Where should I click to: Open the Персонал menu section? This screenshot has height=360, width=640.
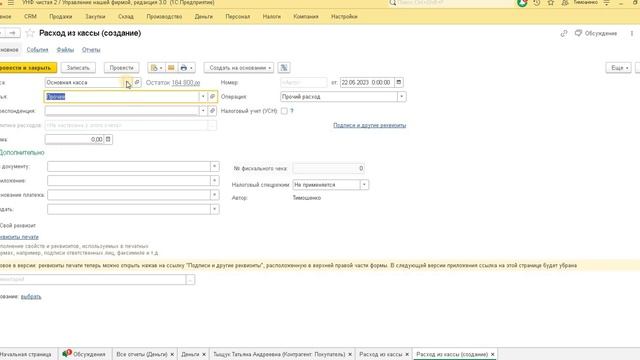click(238, 17)
